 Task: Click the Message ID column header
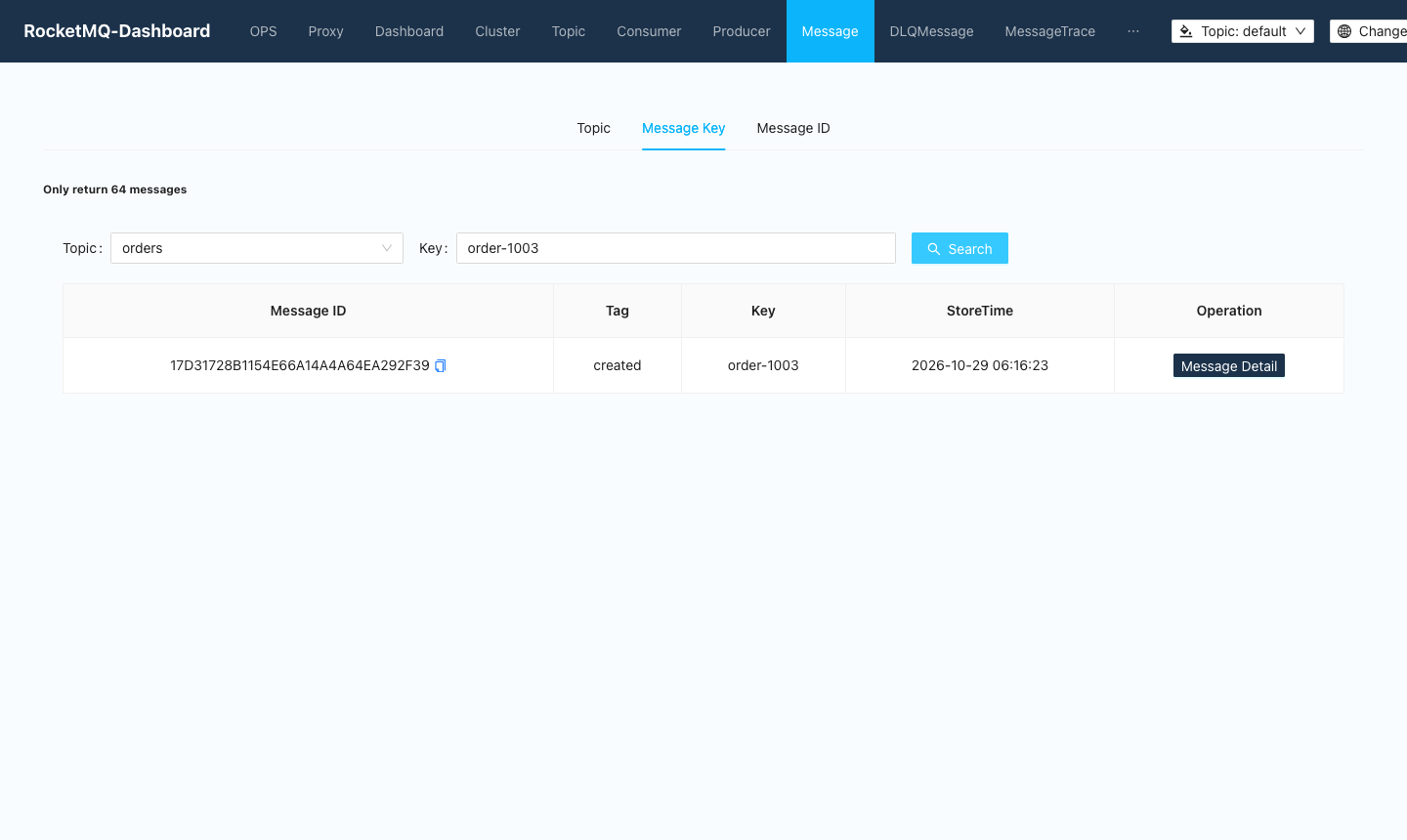coord(309,311)
